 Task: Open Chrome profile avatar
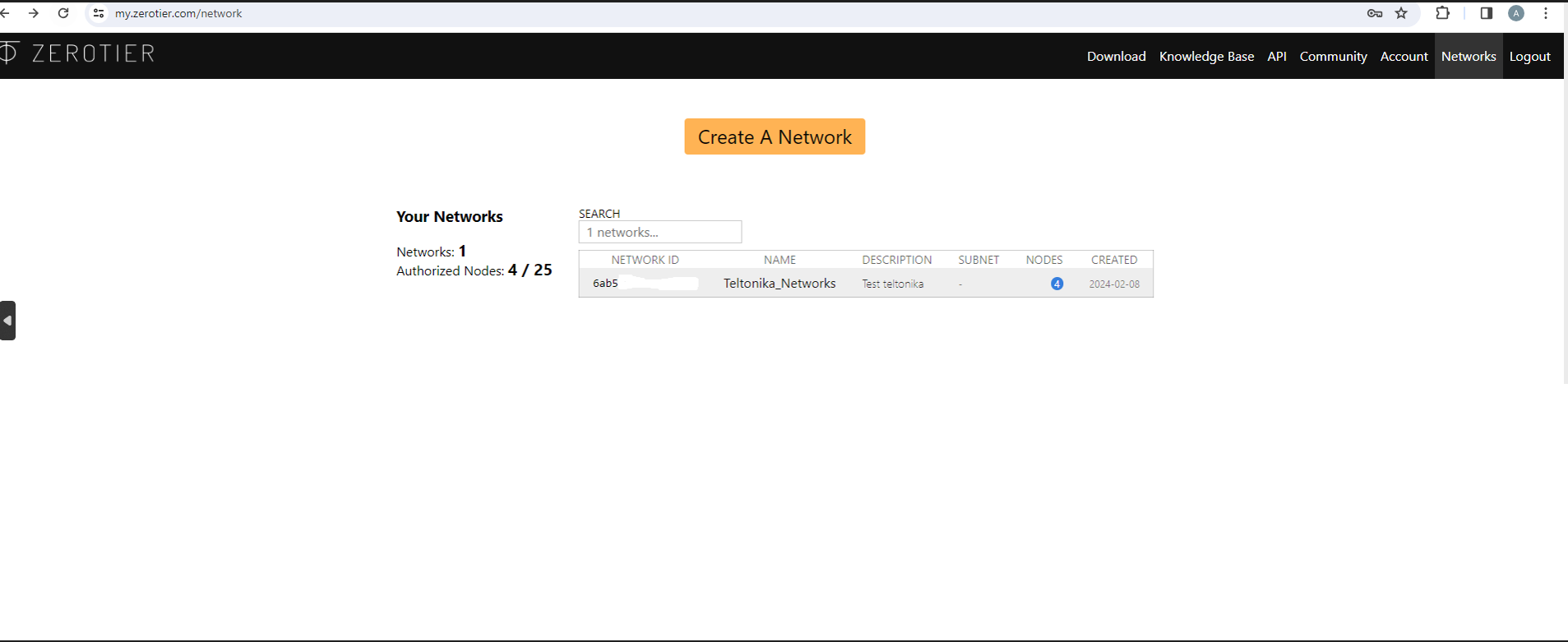(1516, 13)
